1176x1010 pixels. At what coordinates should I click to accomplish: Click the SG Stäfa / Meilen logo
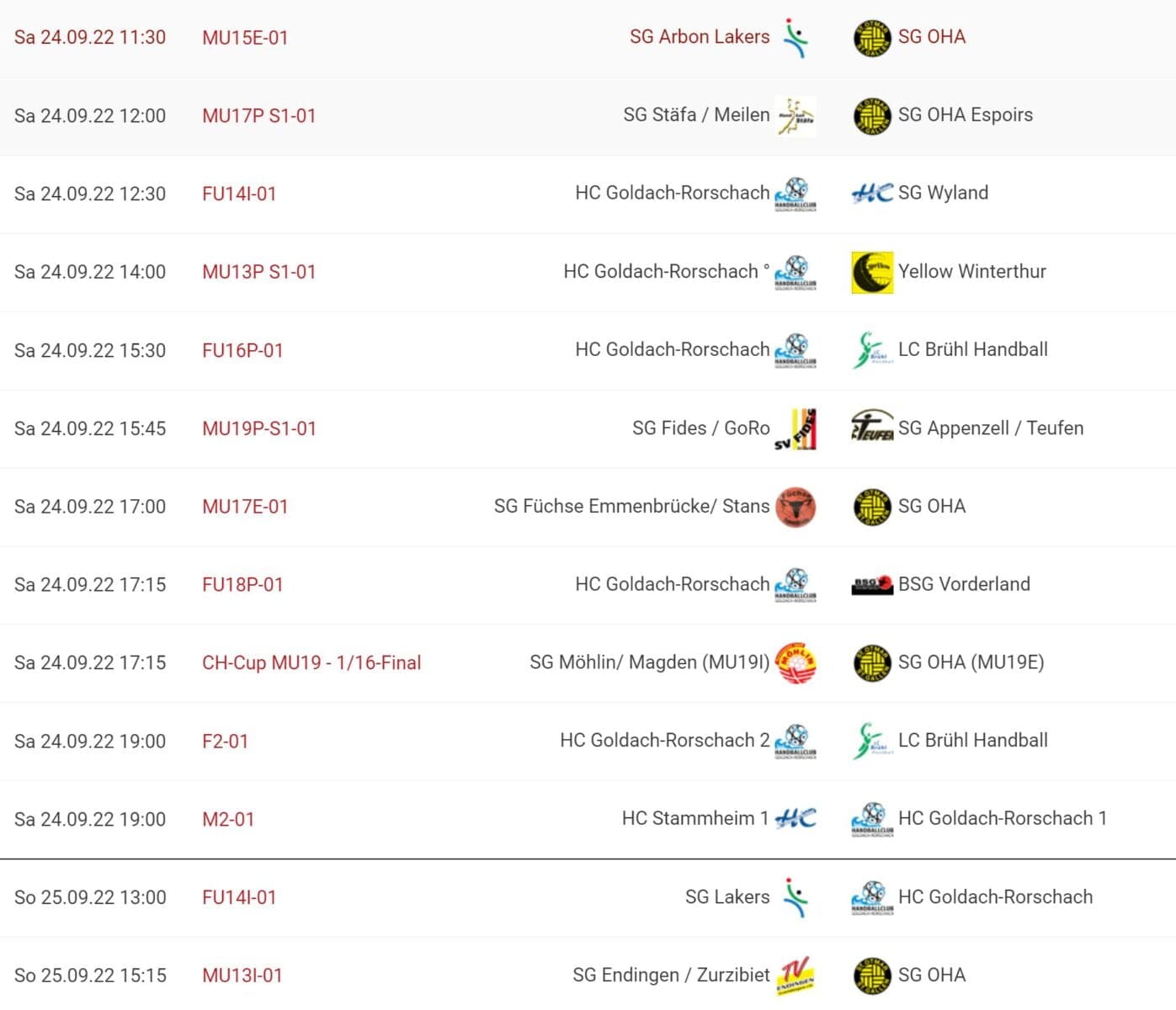(x=795, y=116)
